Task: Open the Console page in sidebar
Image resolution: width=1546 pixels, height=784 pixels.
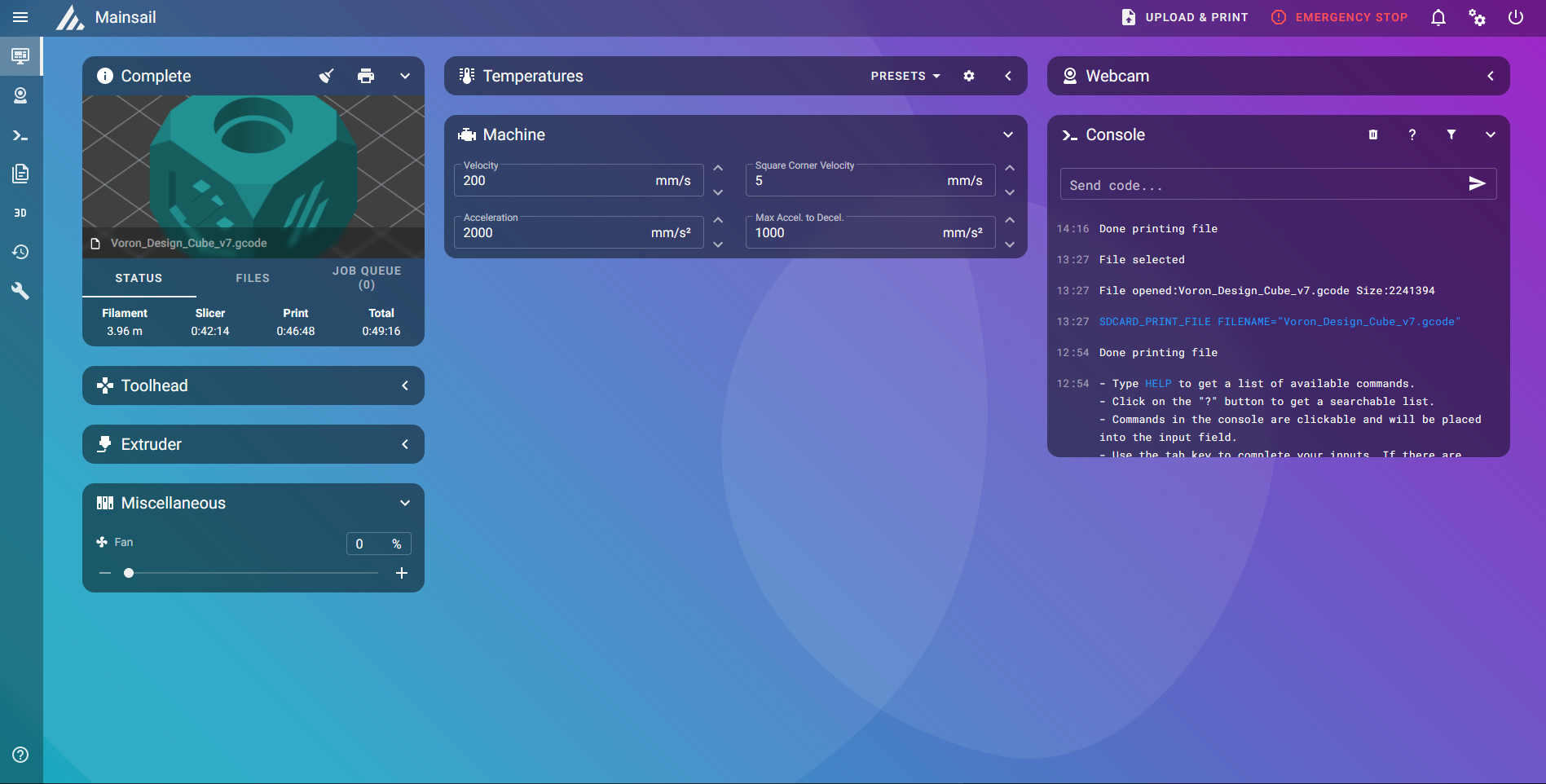Action: pos(20,135)
